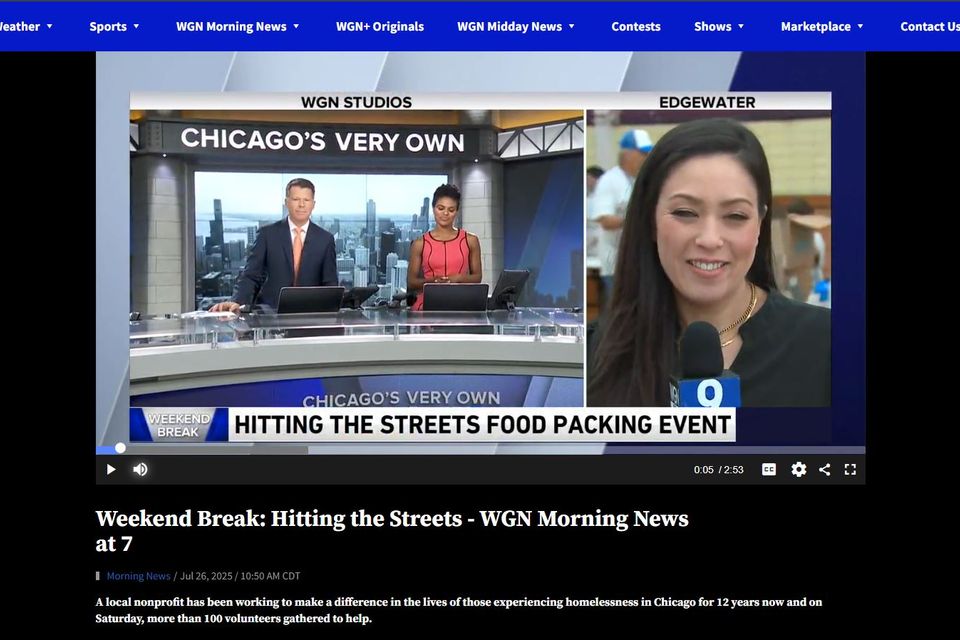Open video settings gear
960x640 pixels.
point(798,469)
